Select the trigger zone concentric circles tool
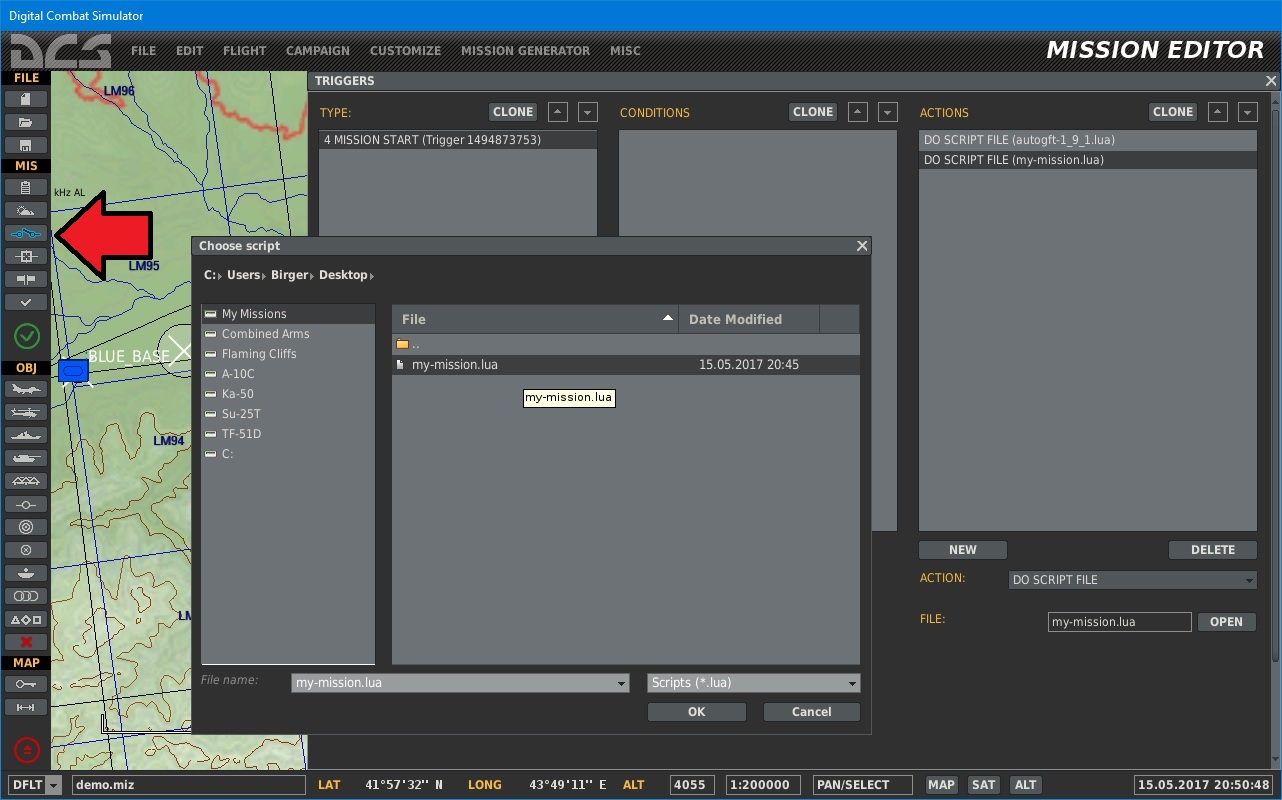Image resolution: width=1282 pixels, height=800 pixels. [x=26, y=527]
